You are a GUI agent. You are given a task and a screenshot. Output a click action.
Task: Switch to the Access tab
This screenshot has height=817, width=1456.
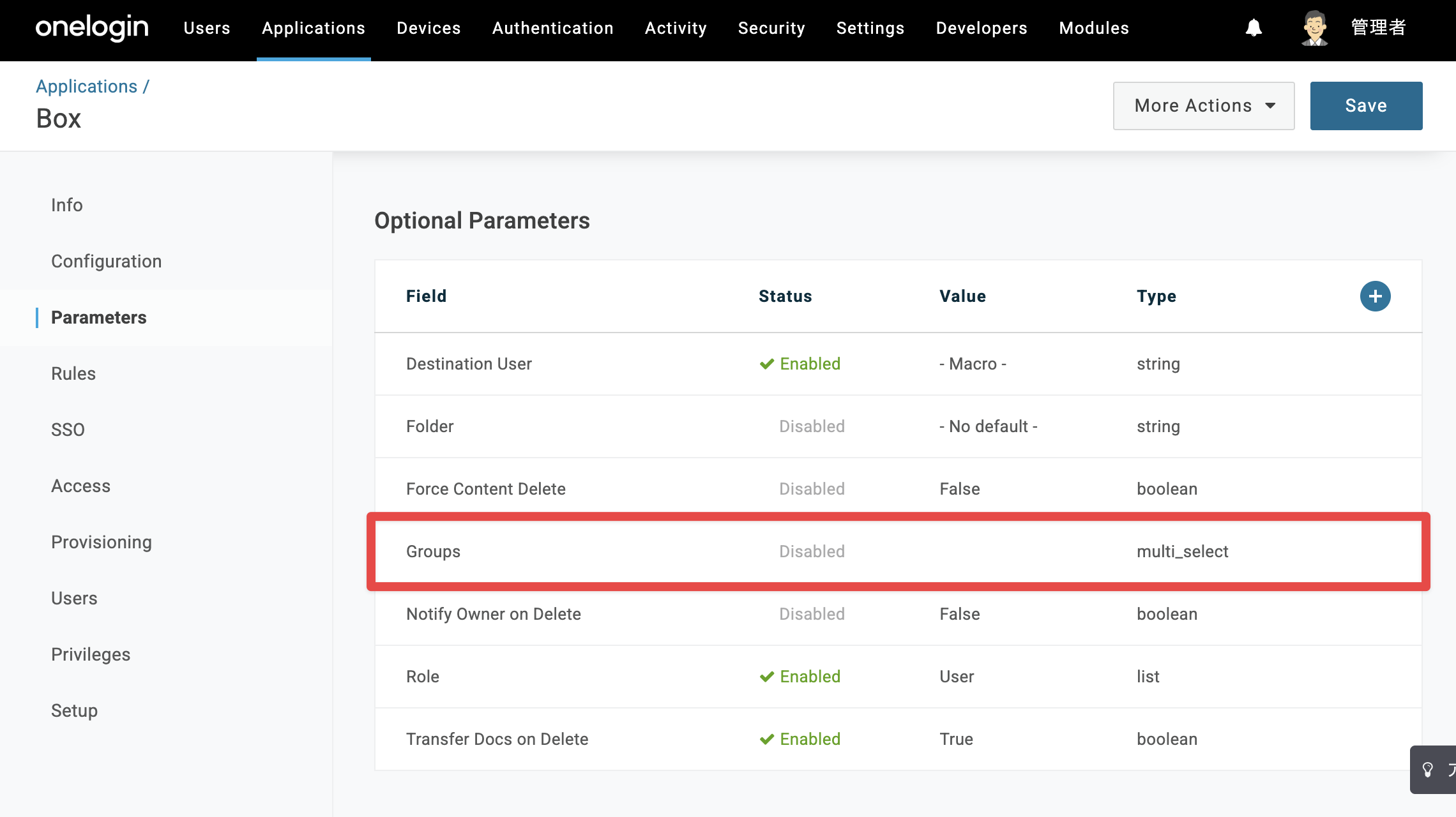tap(80, 486)
